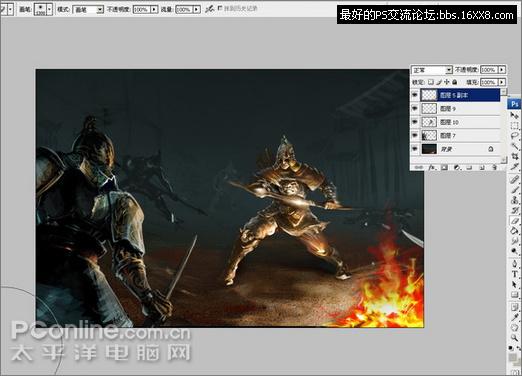Screen dimensions: 522x376
Task: Hide the 图层 5 副本 layer
Action: (x=415, y=95)
